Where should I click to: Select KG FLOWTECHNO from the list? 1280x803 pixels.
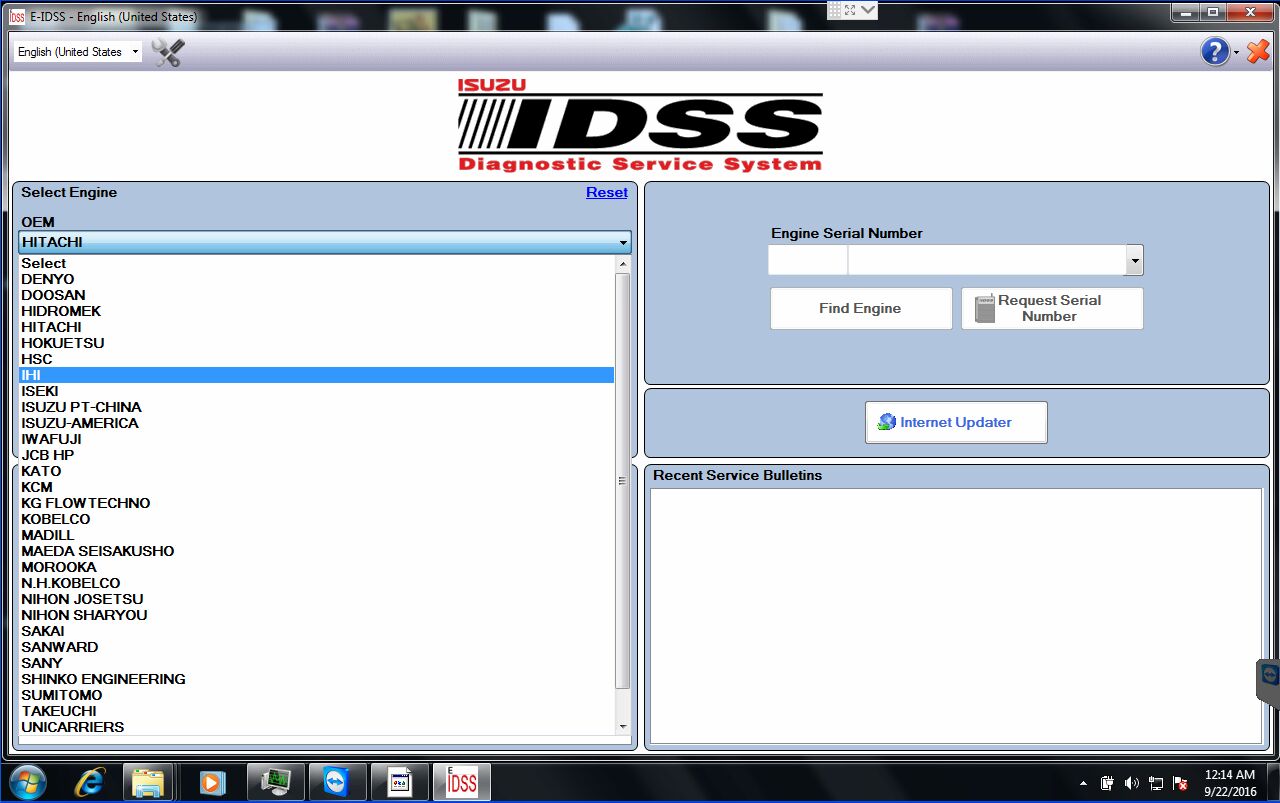[316, 503]
